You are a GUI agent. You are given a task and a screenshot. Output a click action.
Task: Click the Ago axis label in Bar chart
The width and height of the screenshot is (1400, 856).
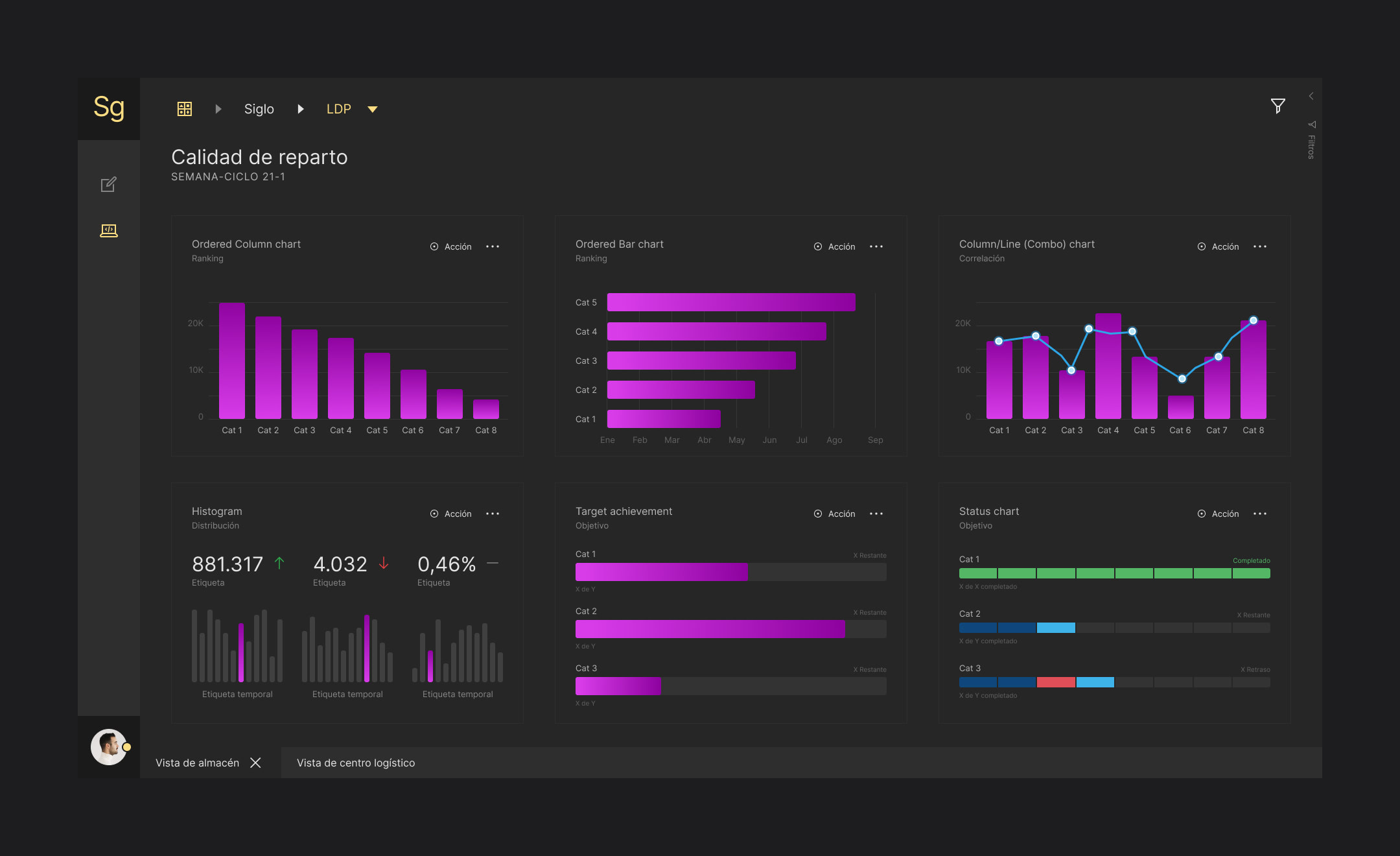click(x=834, y=440)
